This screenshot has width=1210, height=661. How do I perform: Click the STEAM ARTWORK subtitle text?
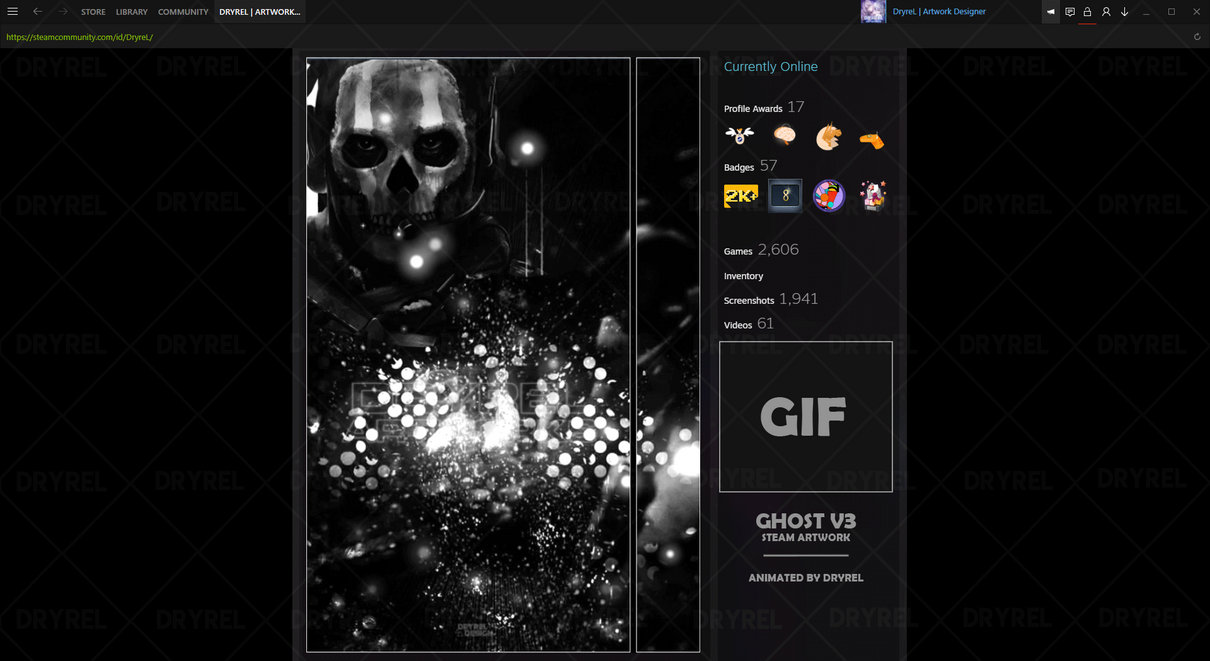(806, 538)
